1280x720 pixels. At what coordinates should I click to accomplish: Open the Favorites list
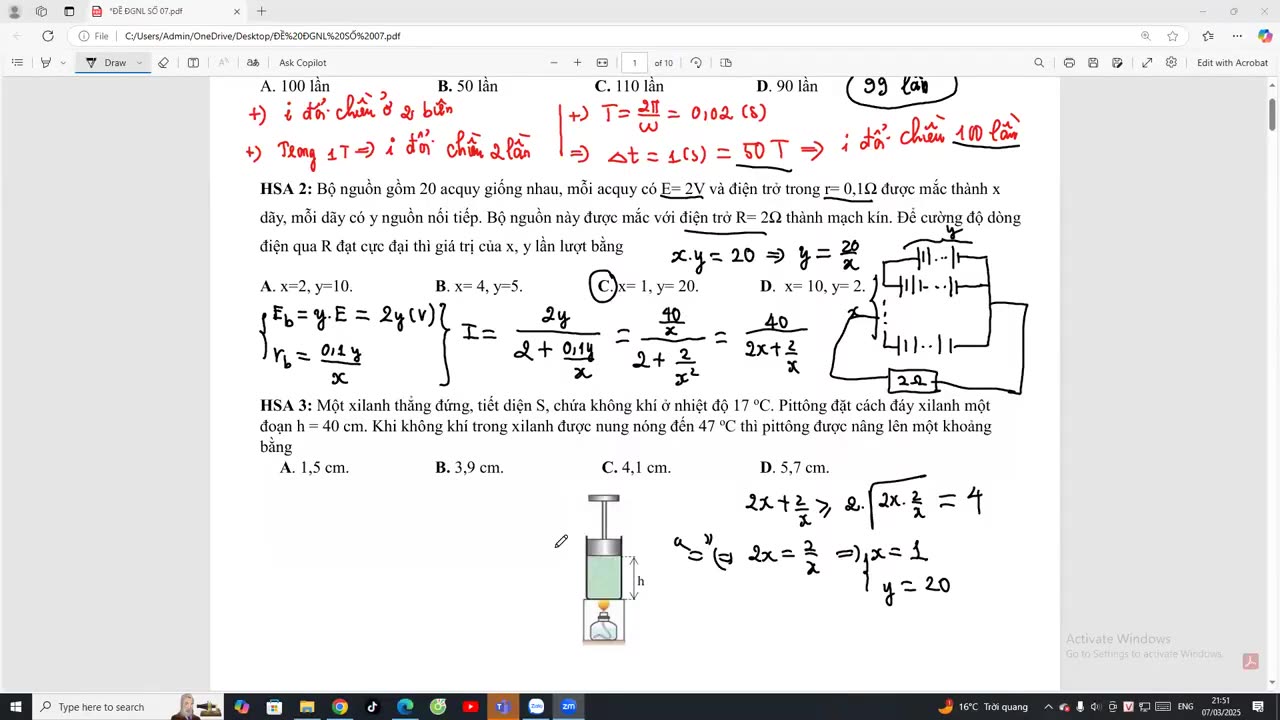[x=1208, y=36]
